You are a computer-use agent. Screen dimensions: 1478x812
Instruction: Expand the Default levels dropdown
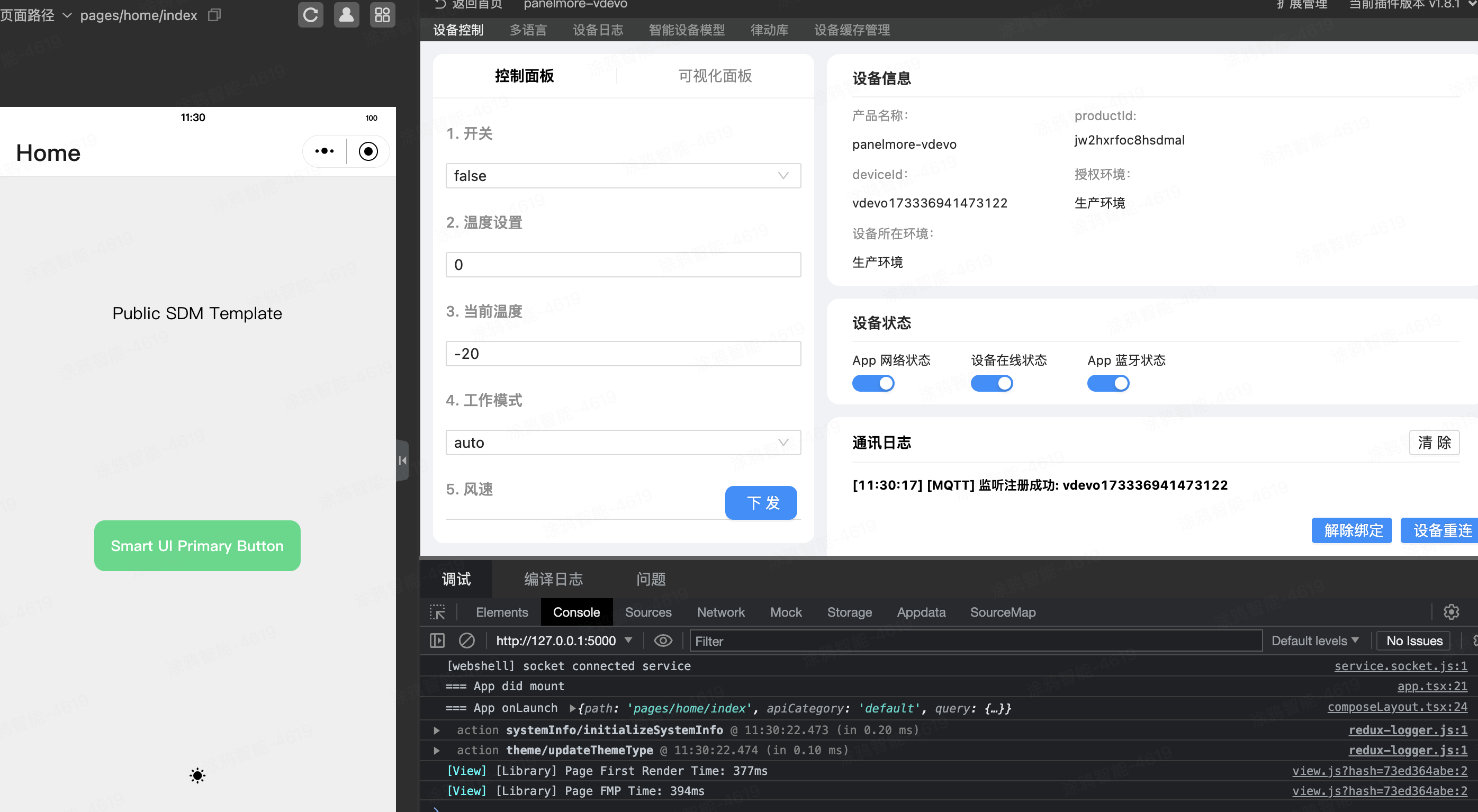point(1314,640)
